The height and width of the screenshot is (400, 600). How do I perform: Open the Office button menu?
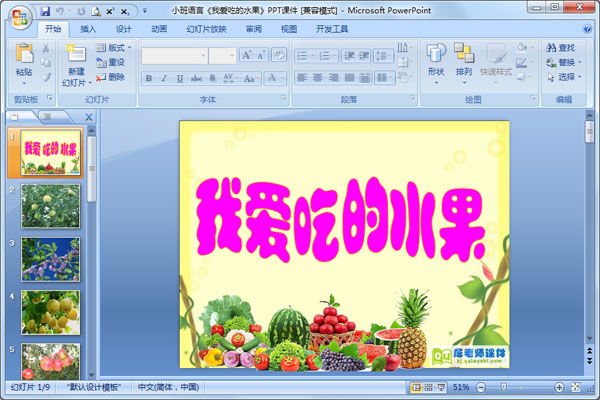pos(20,17)
